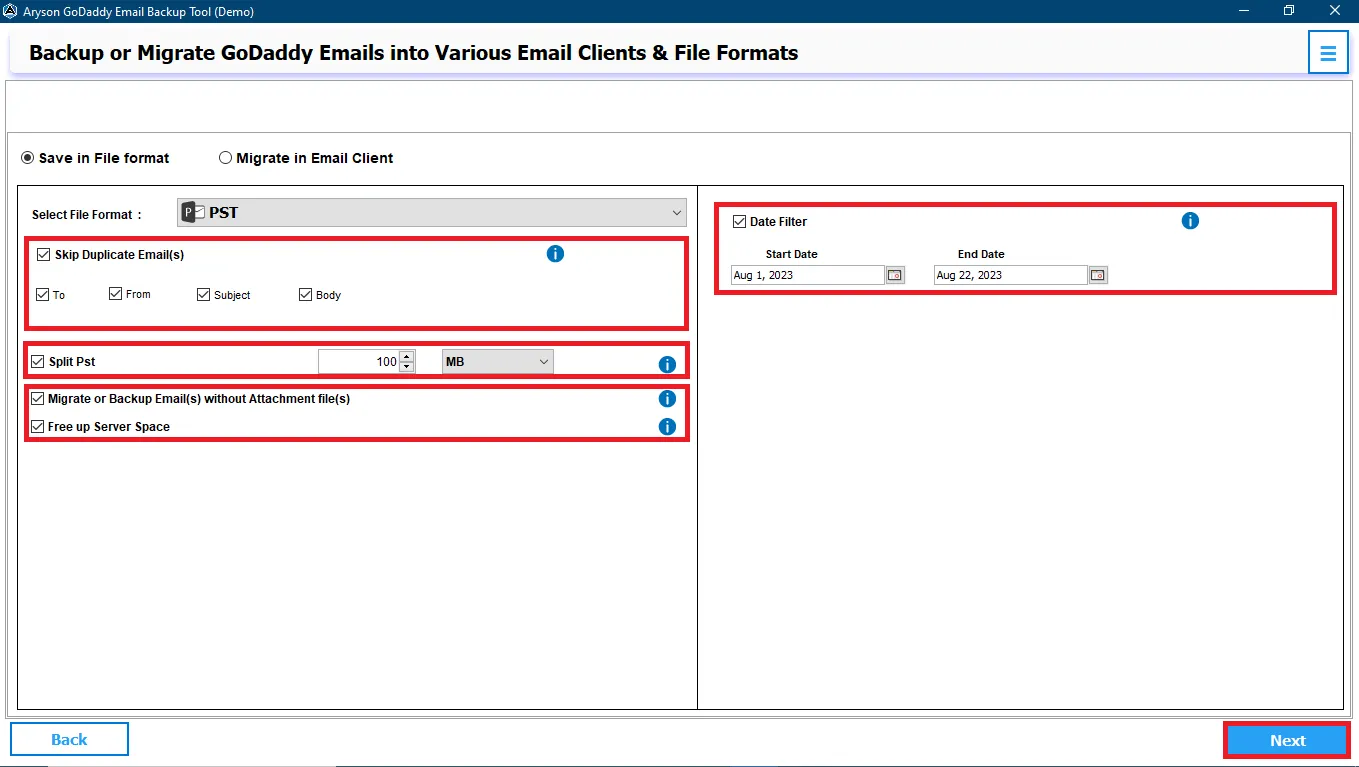Increase split size with up arrow

click(x=407, y=356)
